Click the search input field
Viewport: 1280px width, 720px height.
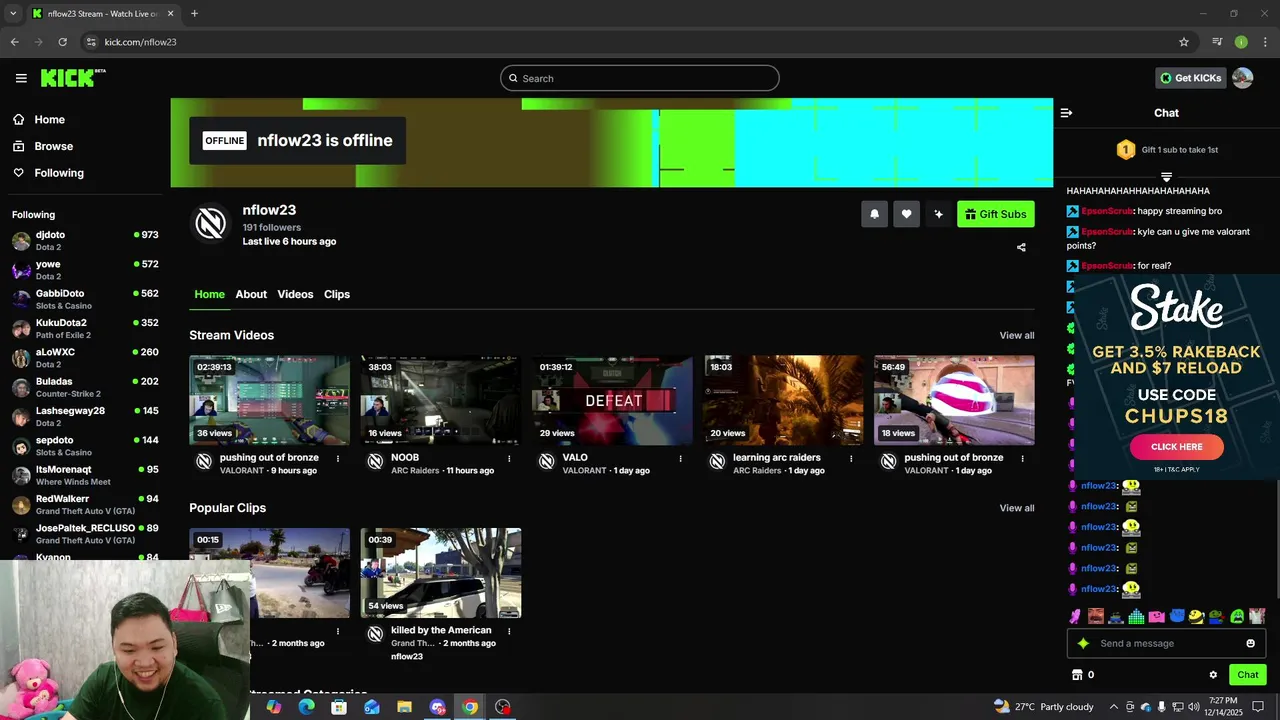[640, 78]
